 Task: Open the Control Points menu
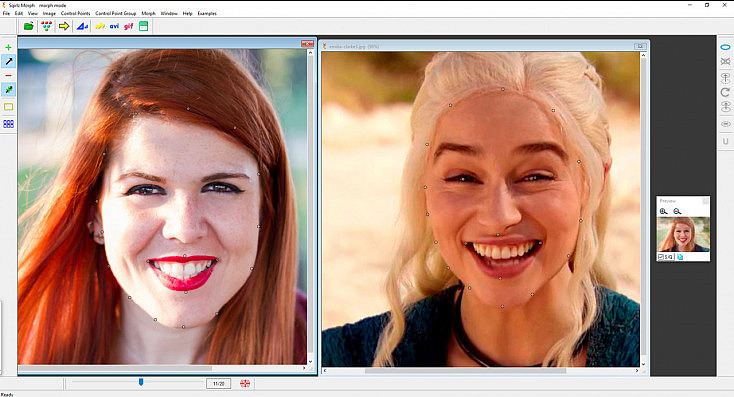point(75,13)
